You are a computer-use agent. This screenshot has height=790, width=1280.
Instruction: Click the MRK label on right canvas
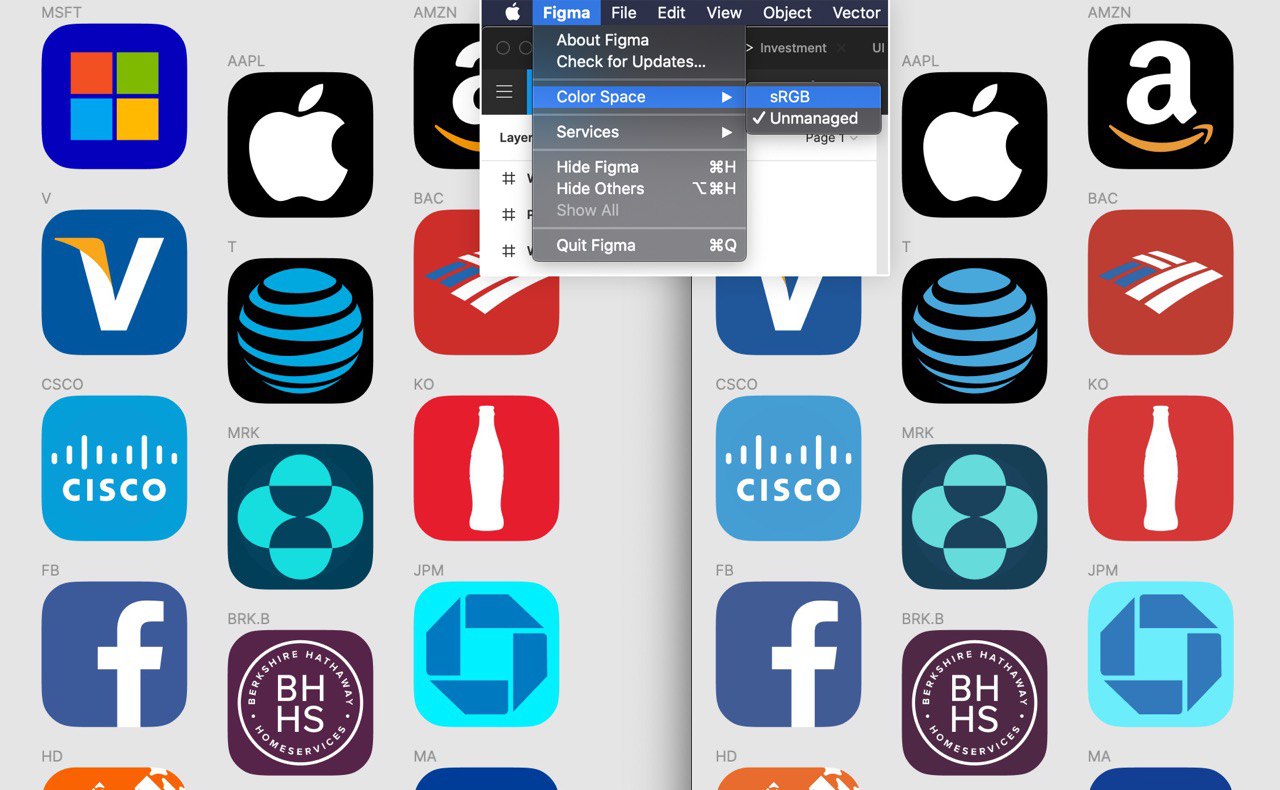coord(917,433)
